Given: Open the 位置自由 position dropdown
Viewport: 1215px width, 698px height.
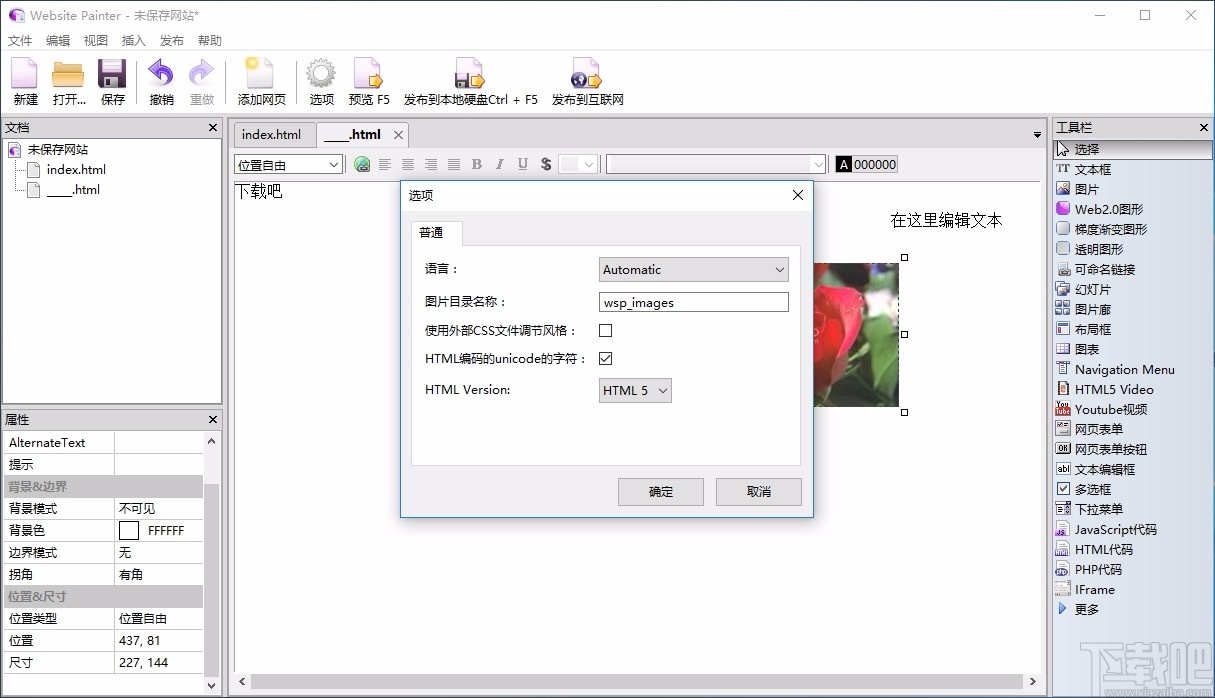Looking at the screenshot, I should point(287,164).
